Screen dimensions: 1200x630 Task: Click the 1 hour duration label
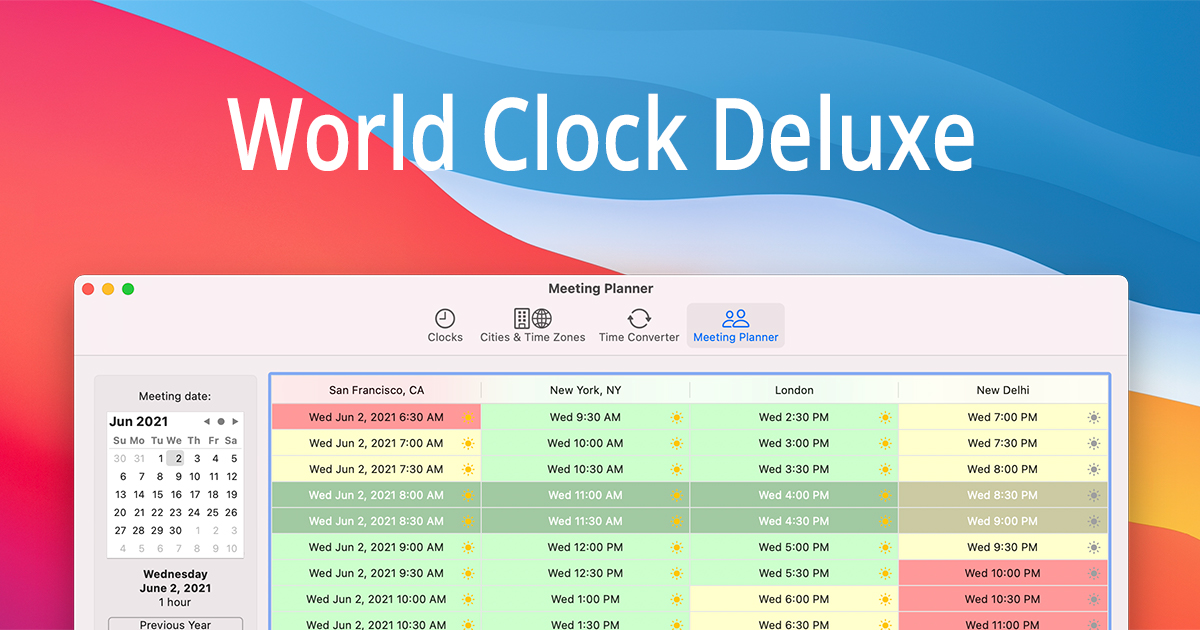point(176,602)
